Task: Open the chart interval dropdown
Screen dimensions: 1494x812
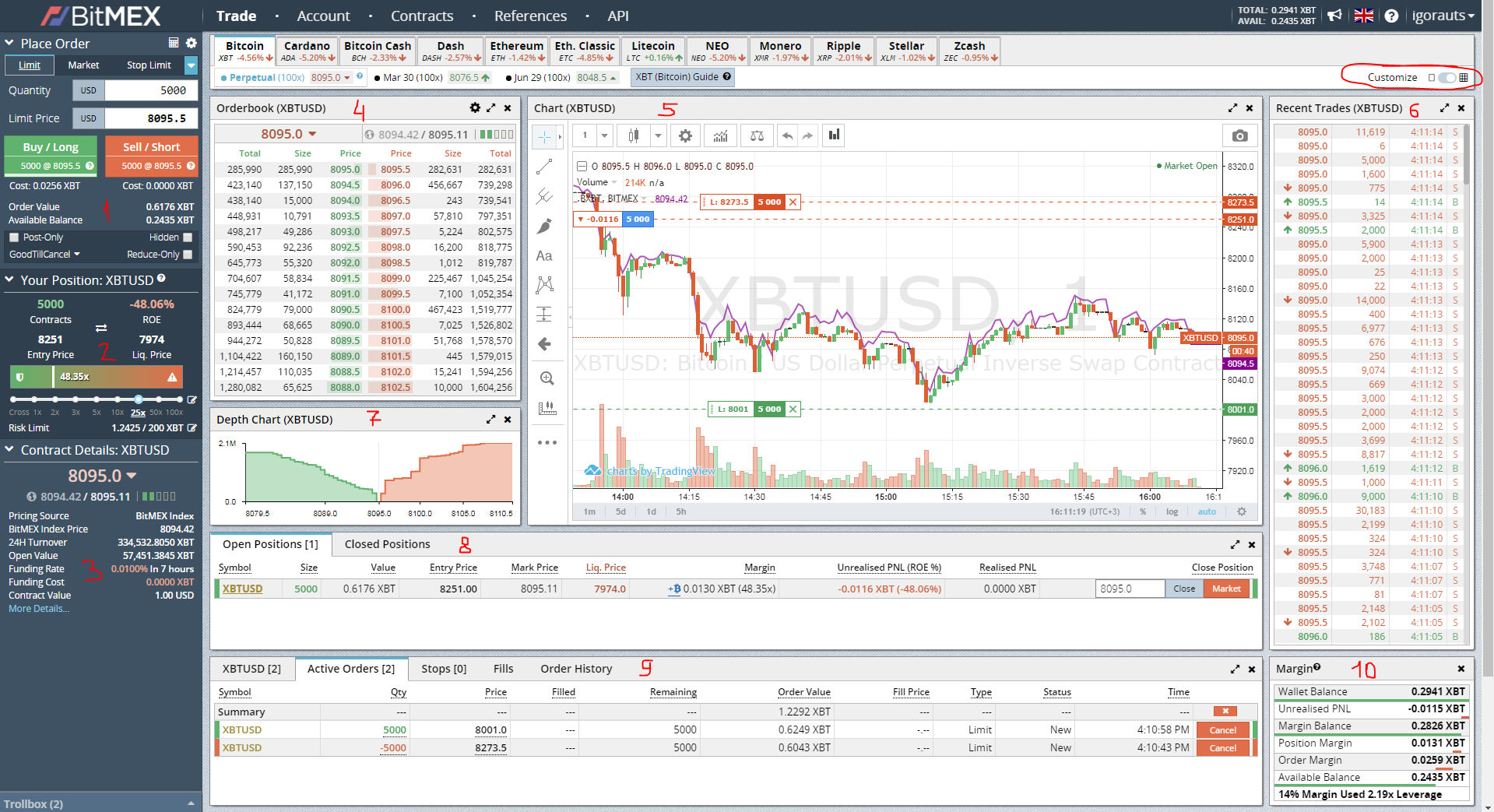Action: [604, 135]
